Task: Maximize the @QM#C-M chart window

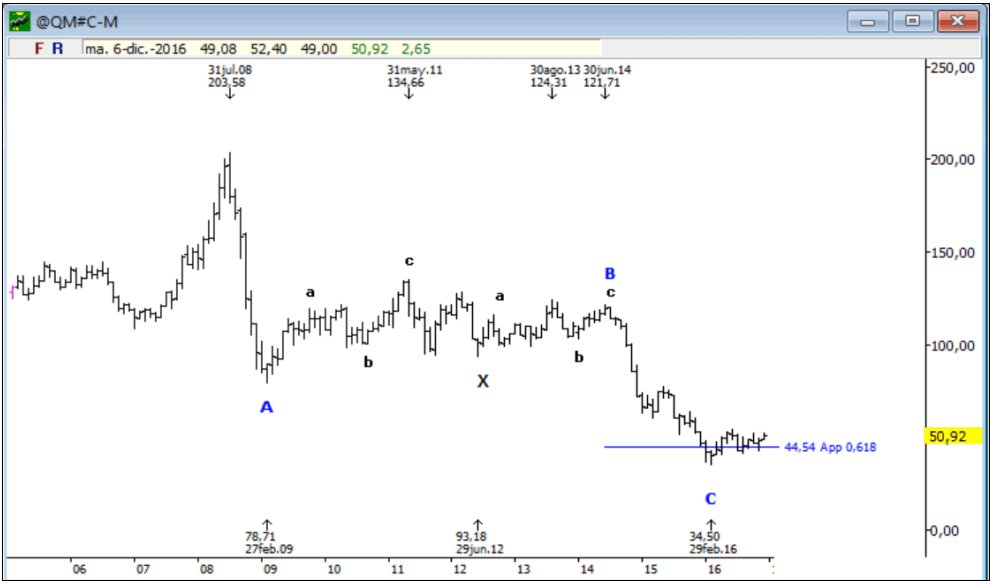Action: coord(913,22)
